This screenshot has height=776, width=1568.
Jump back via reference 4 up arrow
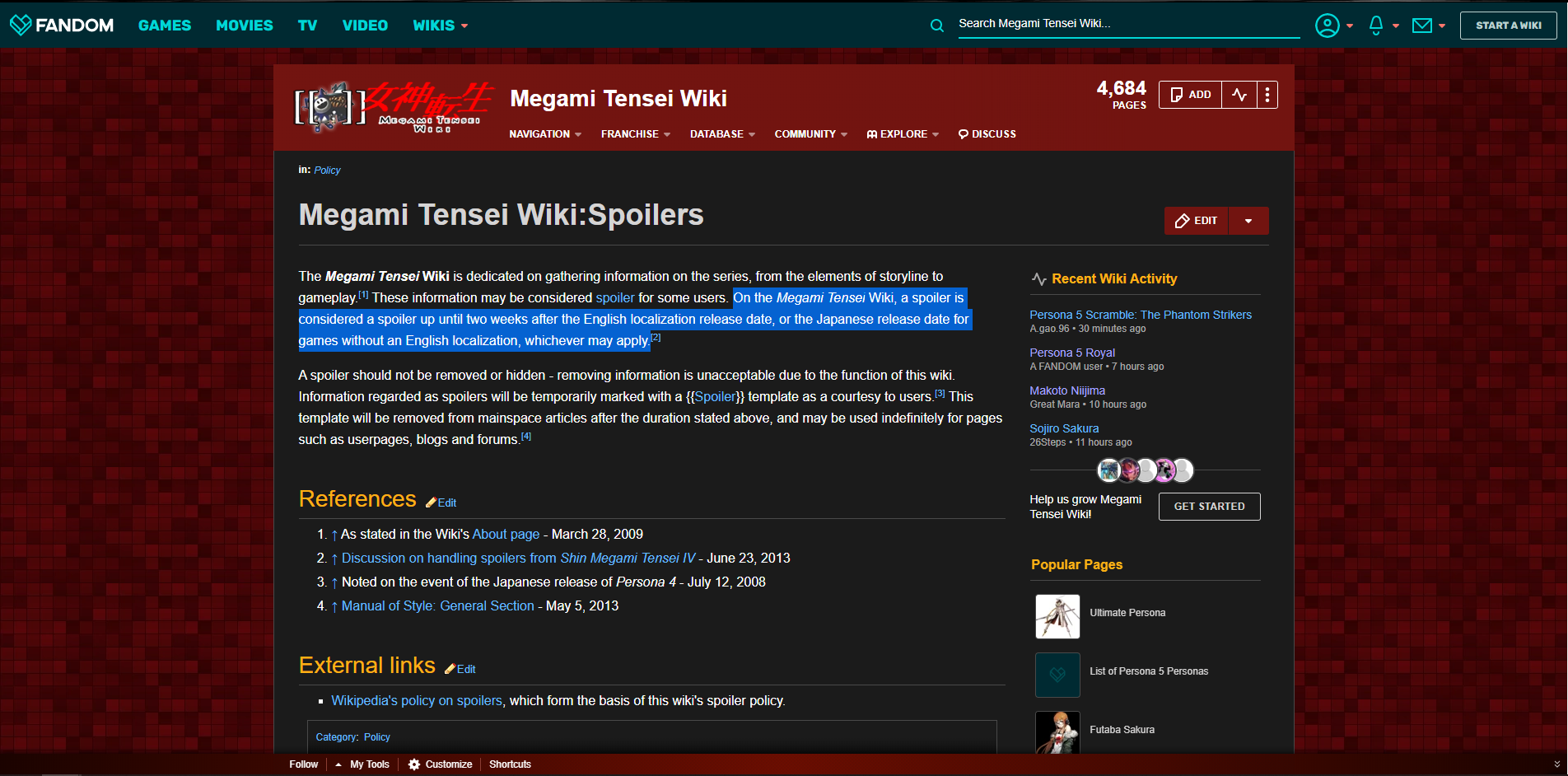pyautogui.click(x=334, y=606)
